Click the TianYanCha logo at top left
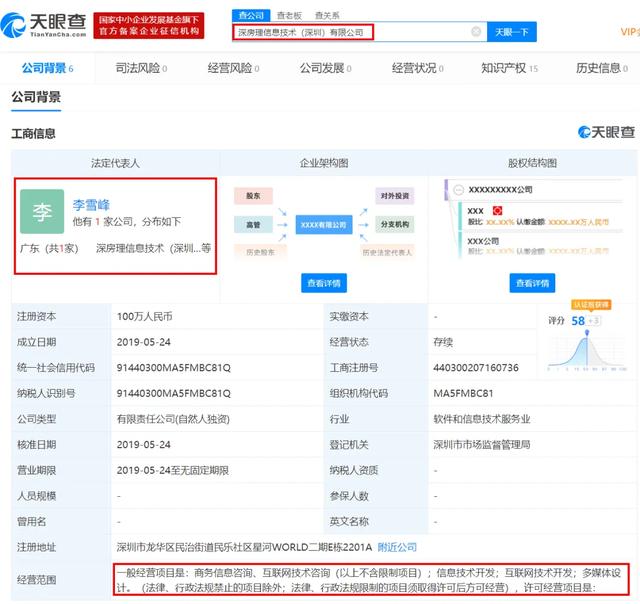This screenshot has height=604, width=640. click(x=44, y=24)
